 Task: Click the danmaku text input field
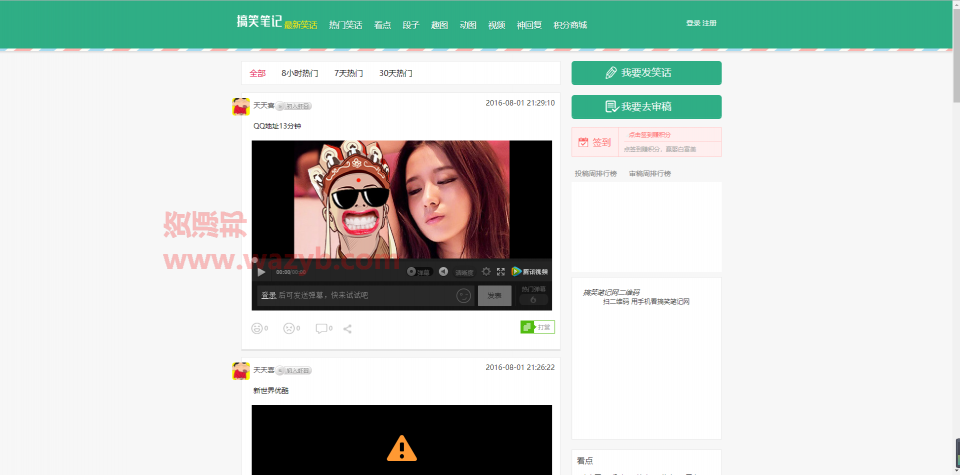366,296
